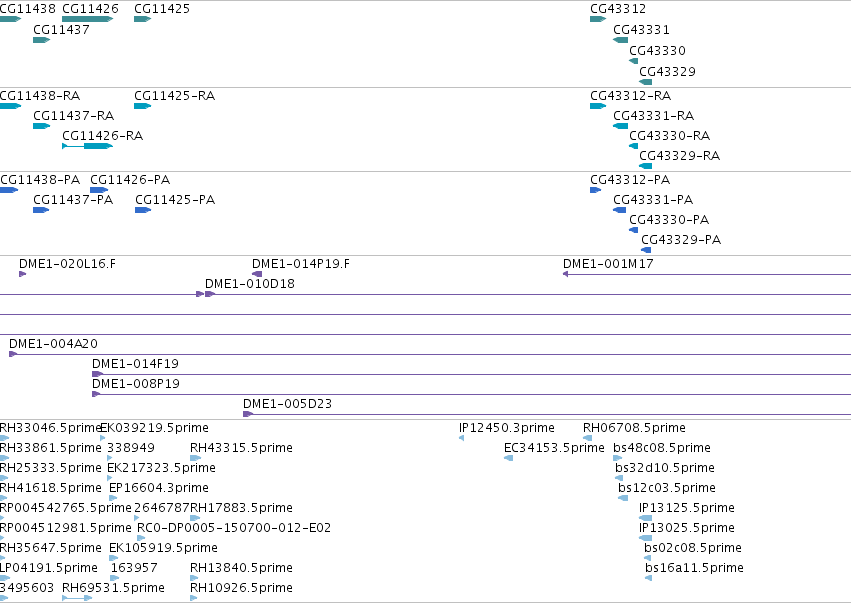Select the CG11425 gene label
The height and width of the screenshot is (603, 851).
pos(162,9)
